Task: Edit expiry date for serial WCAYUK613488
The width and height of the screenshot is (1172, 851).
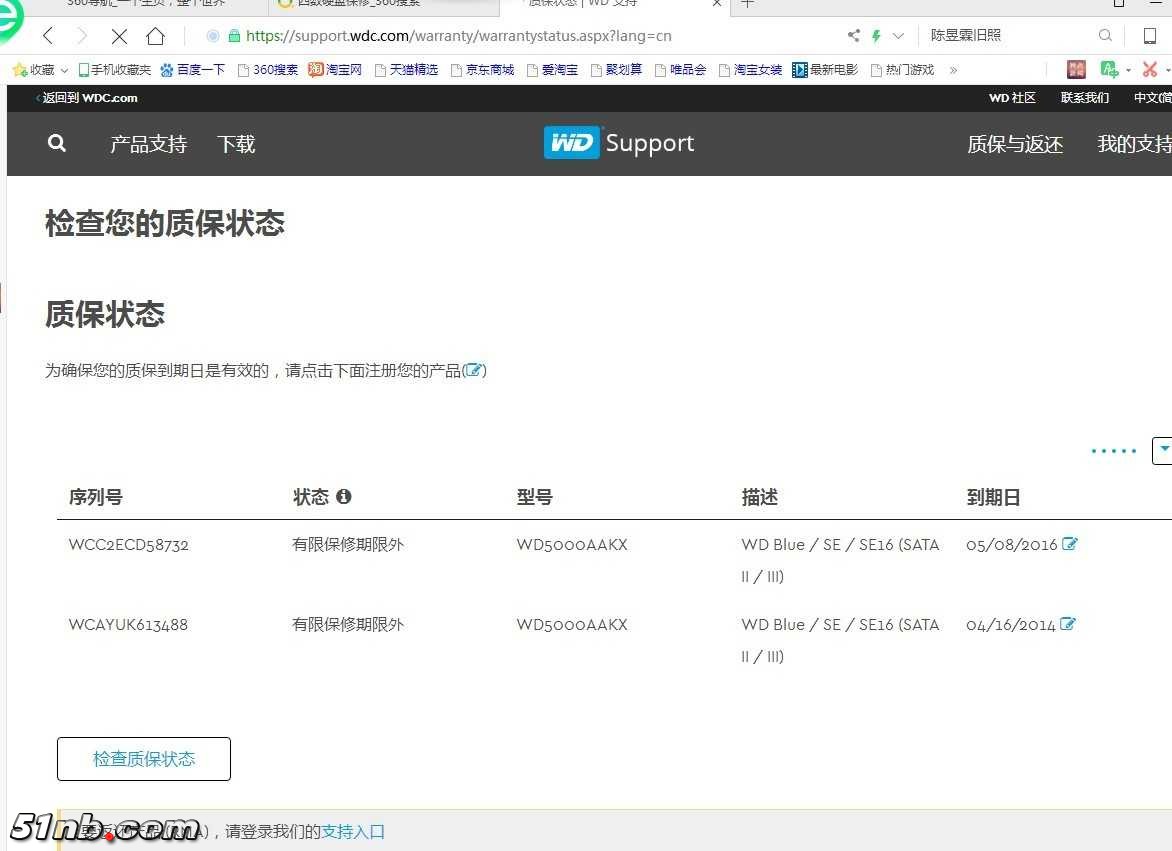Action: pyautogui.click(x=1068, y=624)
